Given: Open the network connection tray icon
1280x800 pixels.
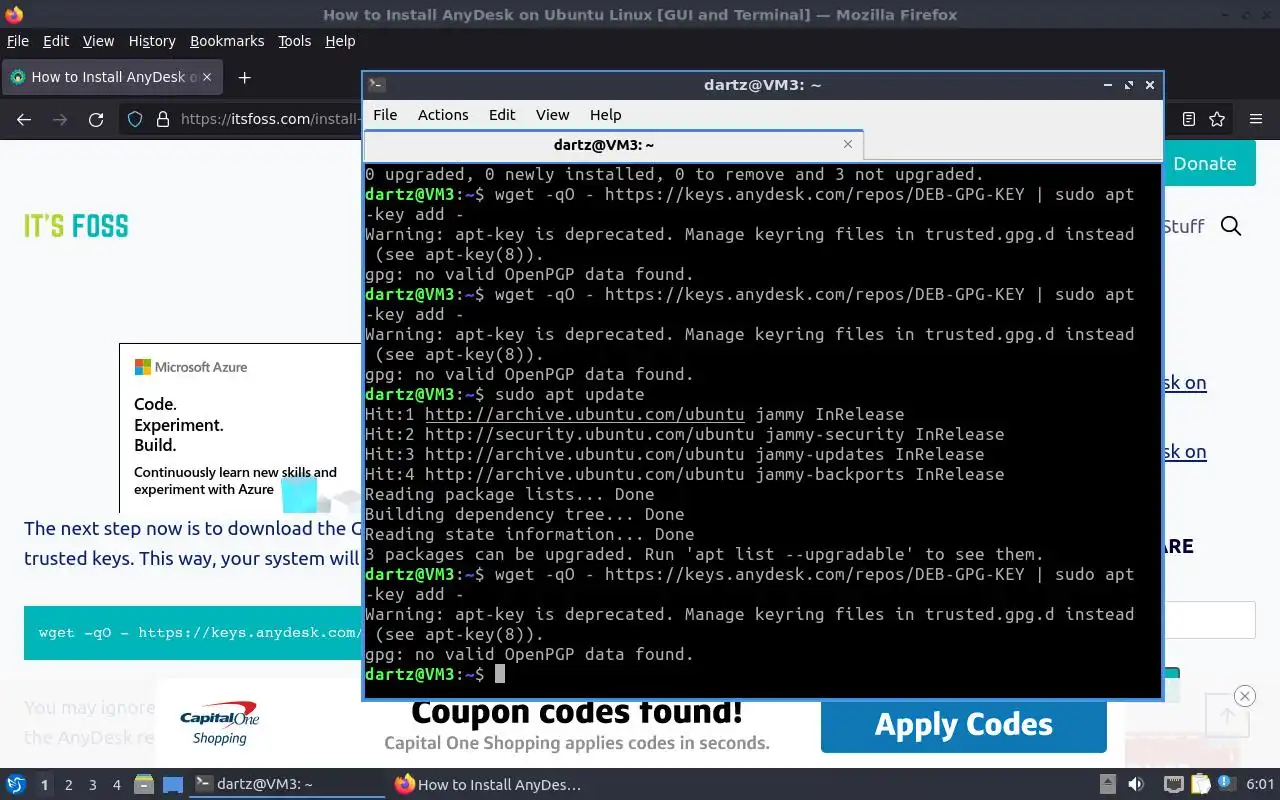Looking at the screenshot, I should [1174, 784].
